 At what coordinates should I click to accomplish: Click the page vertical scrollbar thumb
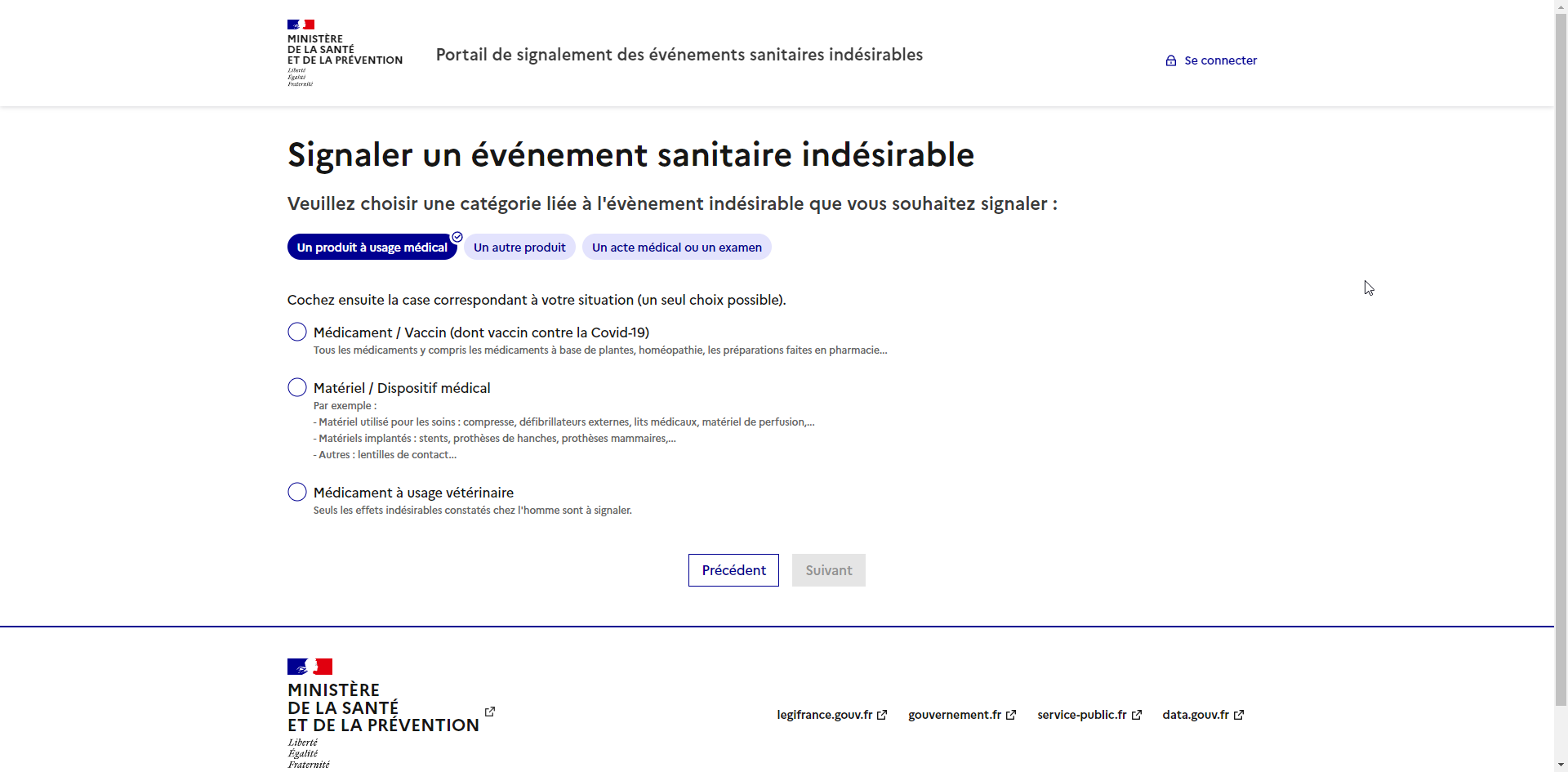(x=1561, y=358)
